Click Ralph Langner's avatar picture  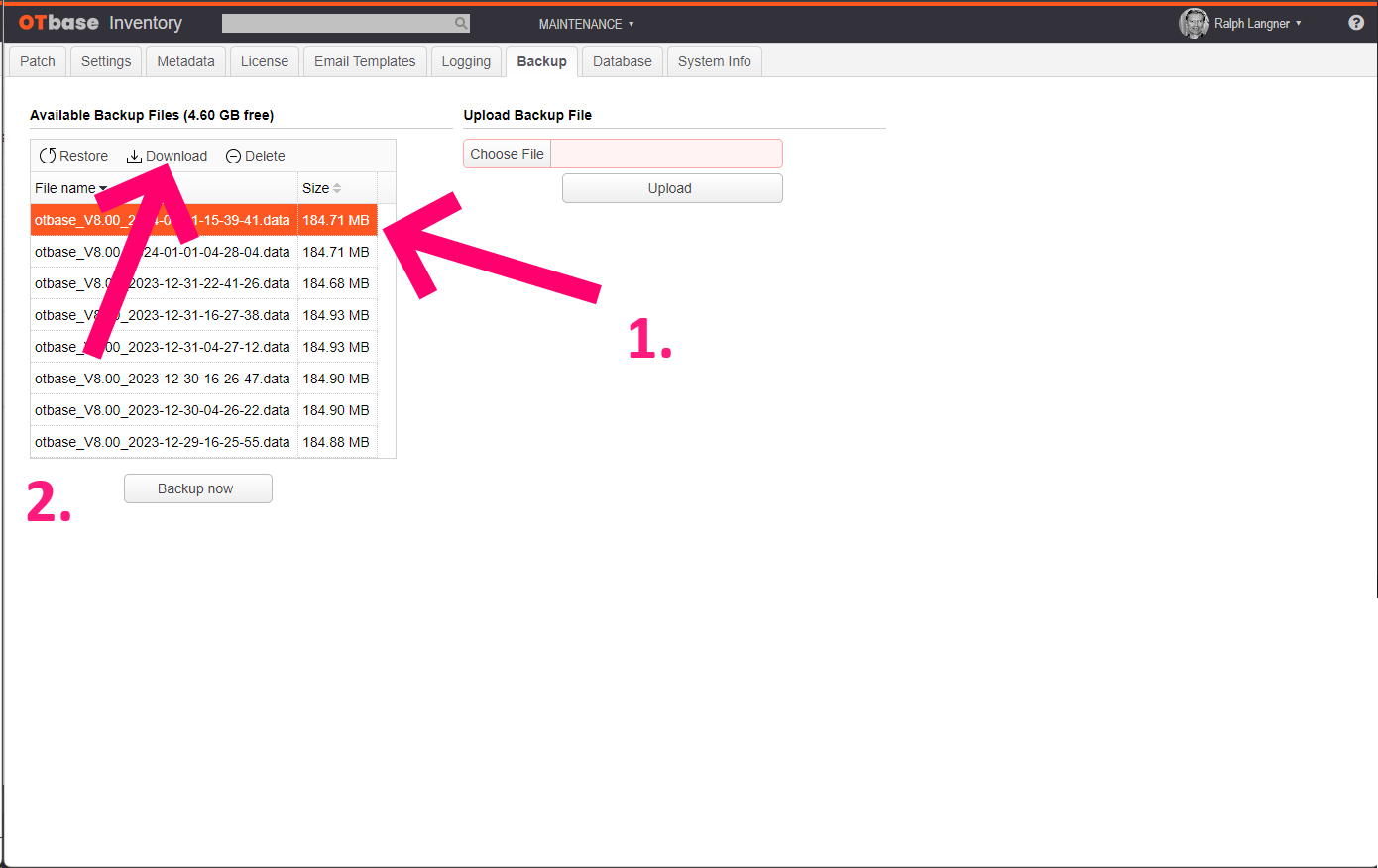pyautogui.click(x=1194, y=23)
